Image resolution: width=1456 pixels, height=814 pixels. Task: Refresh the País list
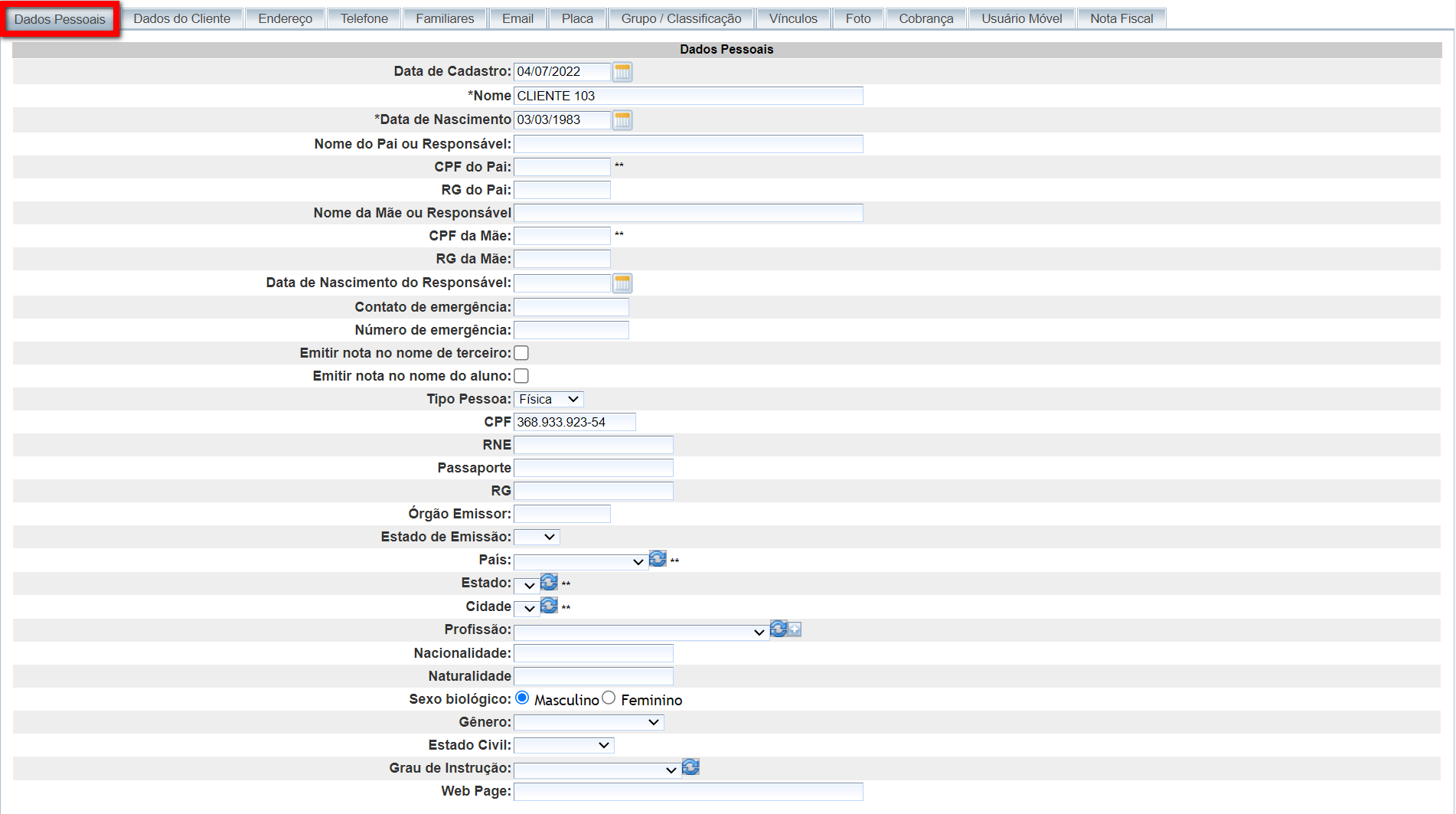click(658, 559)
